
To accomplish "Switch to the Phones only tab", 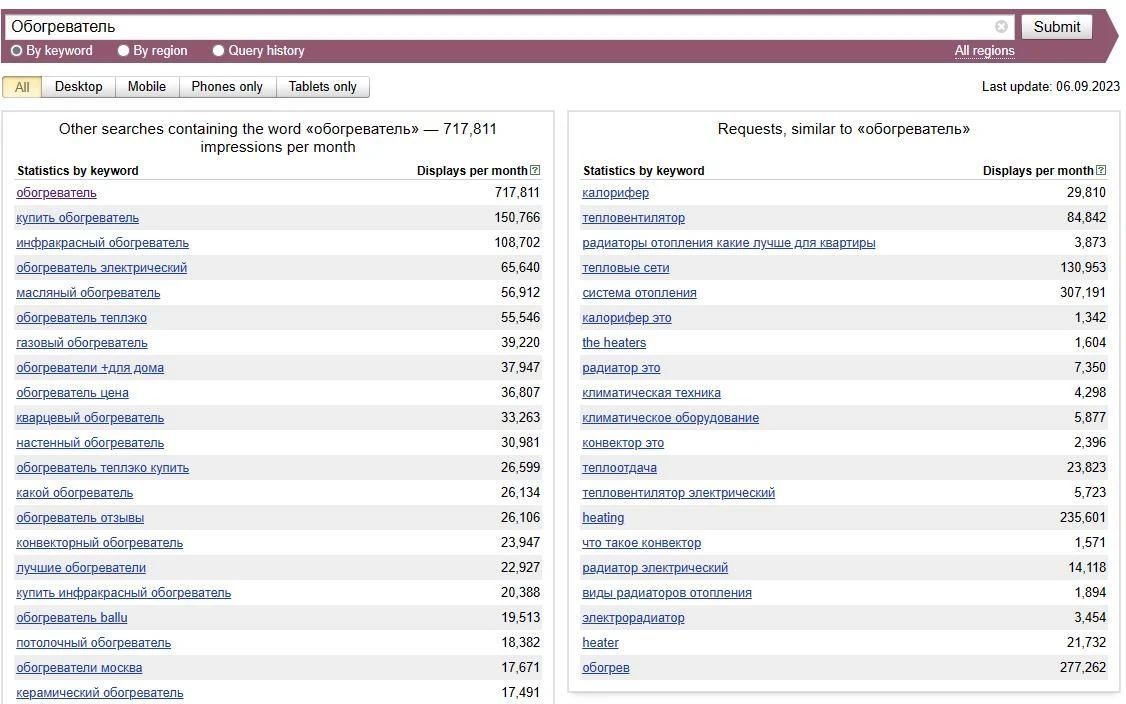I will click(x=227, y=87).
